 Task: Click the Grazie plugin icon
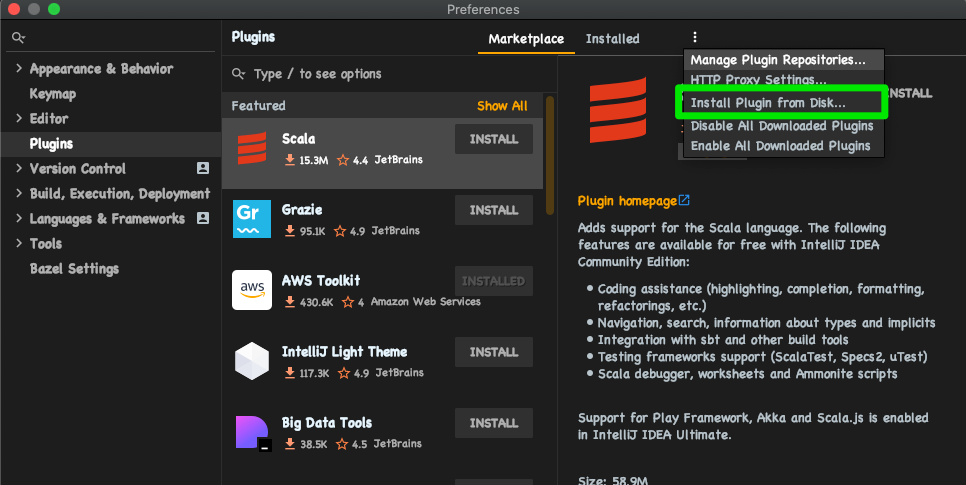pos(251,219)
